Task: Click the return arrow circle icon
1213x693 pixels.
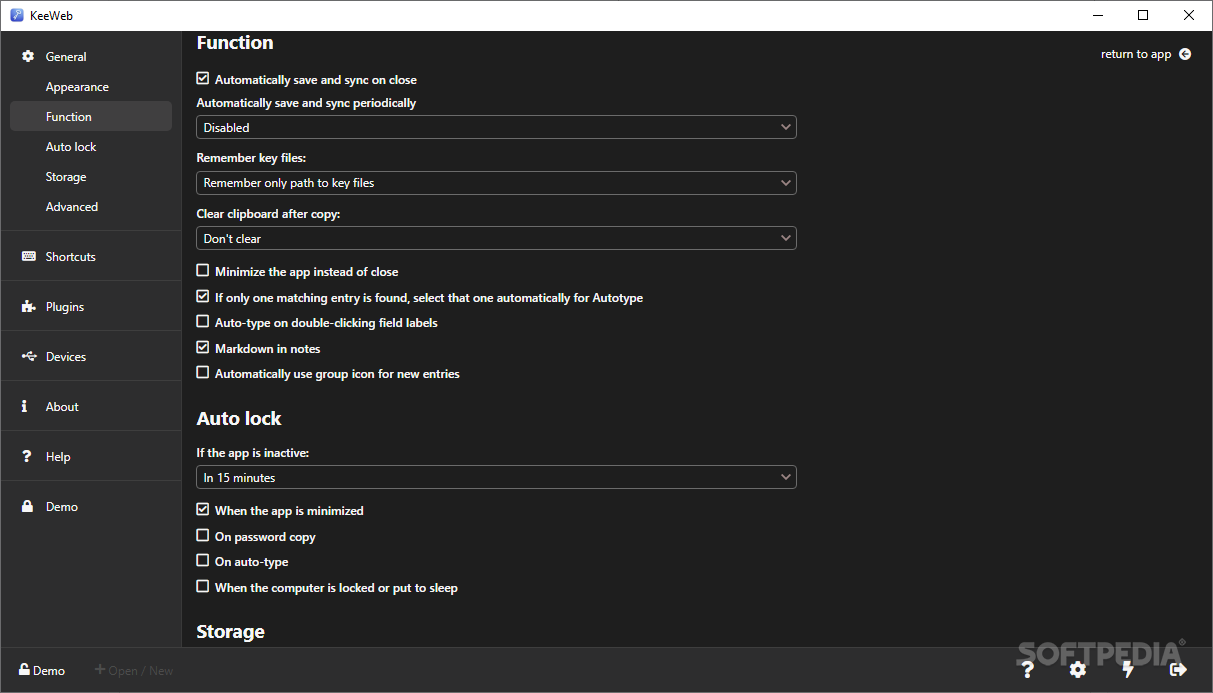Action: [1185, 54]
